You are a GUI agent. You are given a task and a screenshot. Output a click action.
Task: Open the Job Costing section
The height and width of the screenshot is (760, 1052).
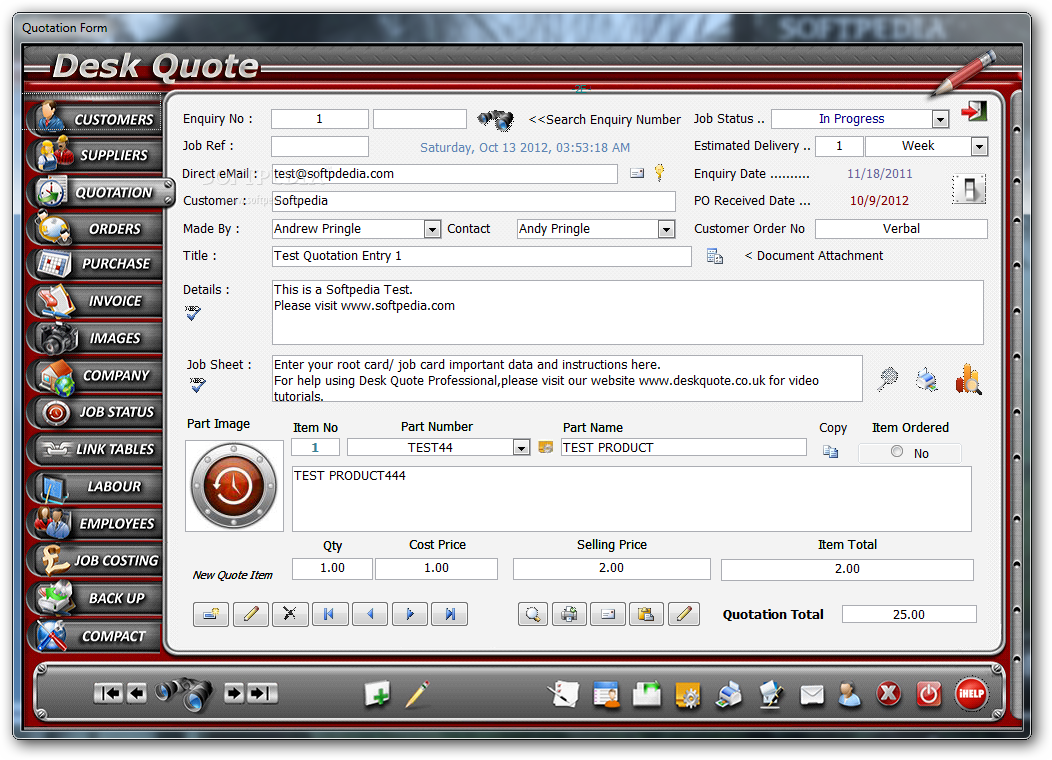tap(95, 560)
